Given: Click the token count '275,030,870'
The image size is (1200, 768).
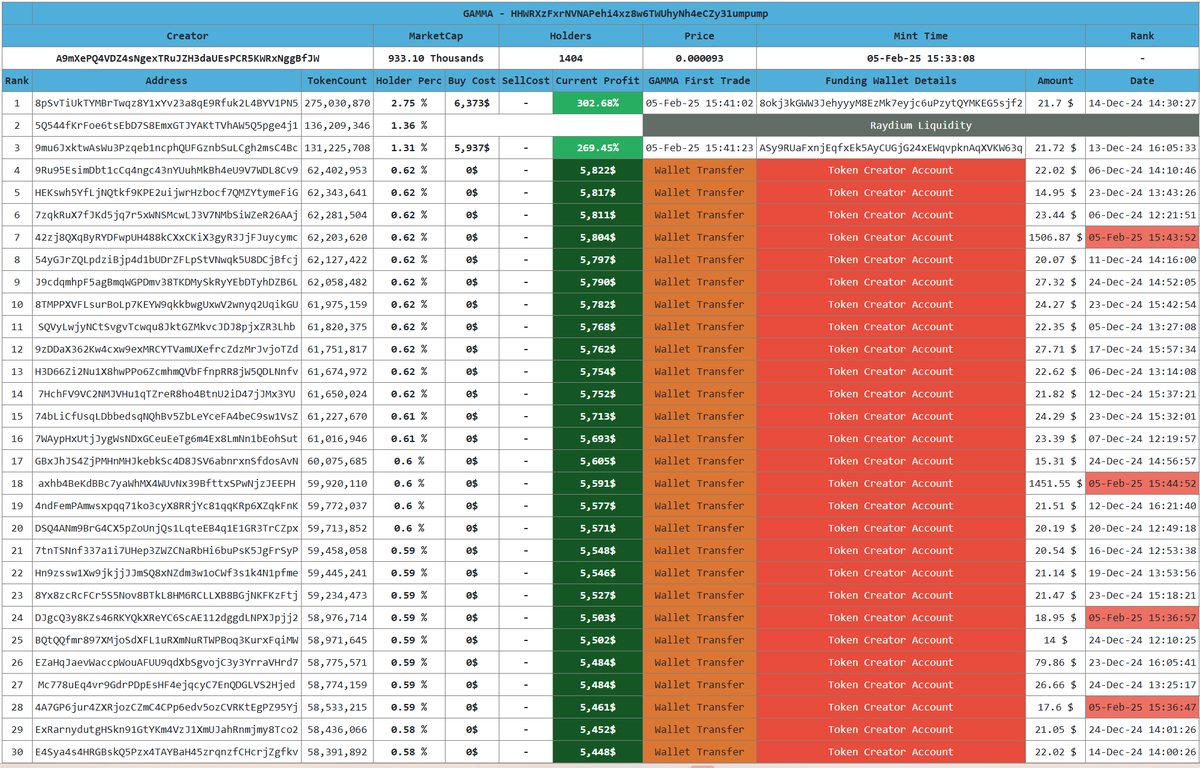Looking at the screenshot, I should (x=337, y=103).
